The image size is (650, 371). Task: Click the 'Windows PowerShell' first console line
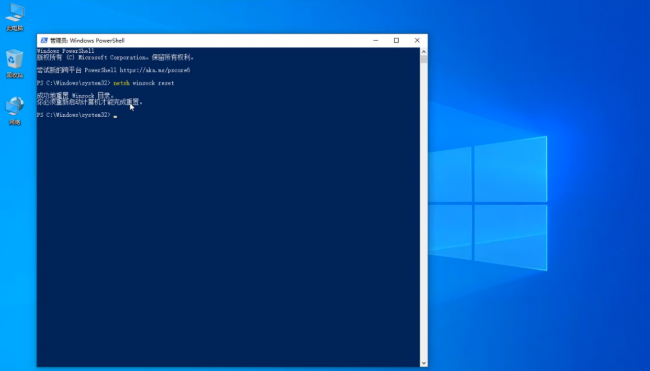point(65,51)
